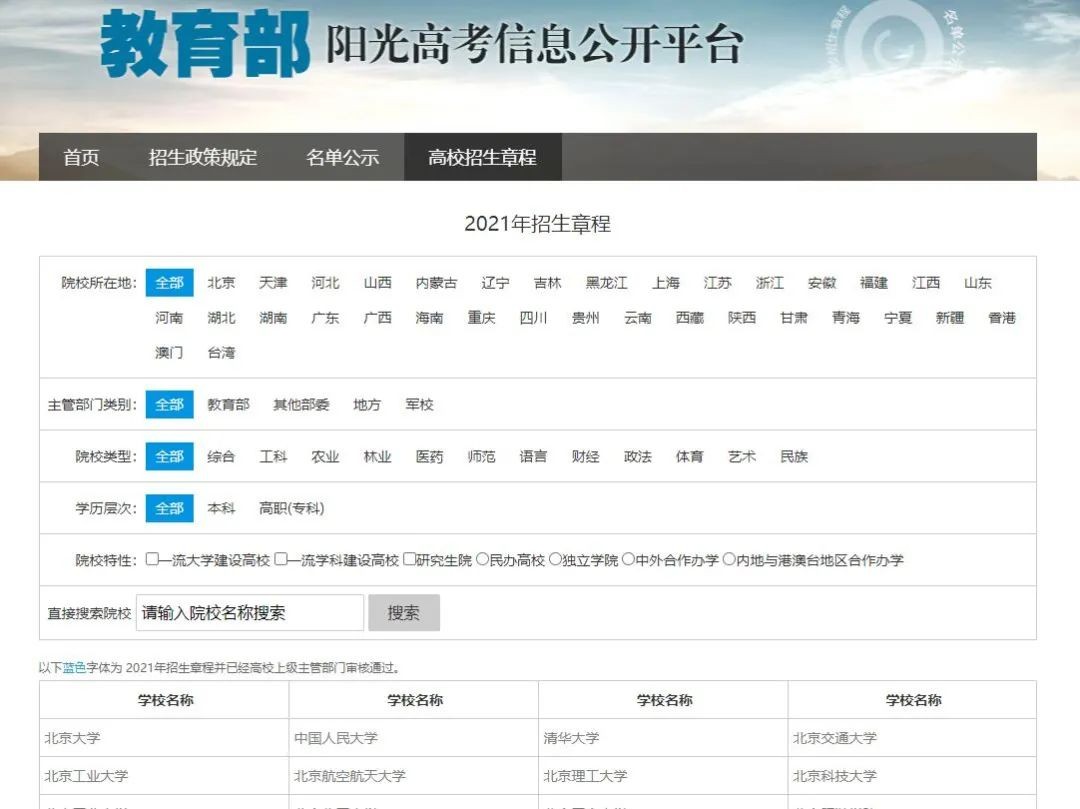
Task: Filter location by 广东
Action: (x=325, y=318)
